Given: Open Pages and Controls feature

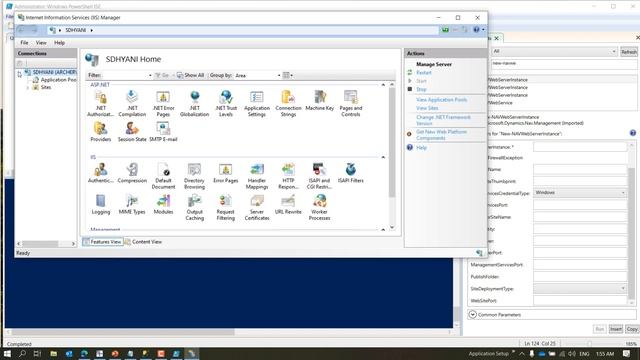Looking at the screenshot, I should click(x=351, y=104).
